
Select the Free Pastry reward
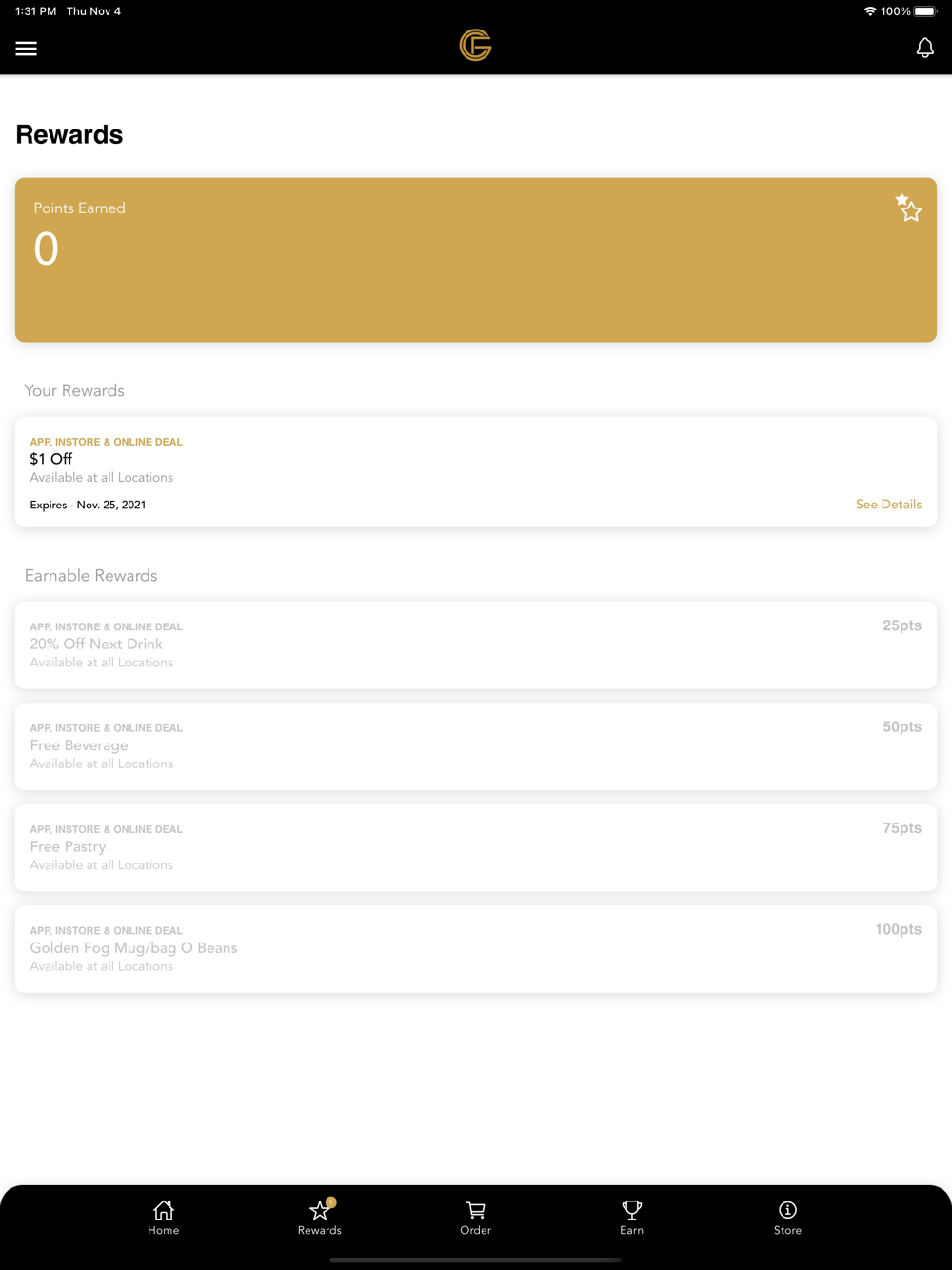476,847
